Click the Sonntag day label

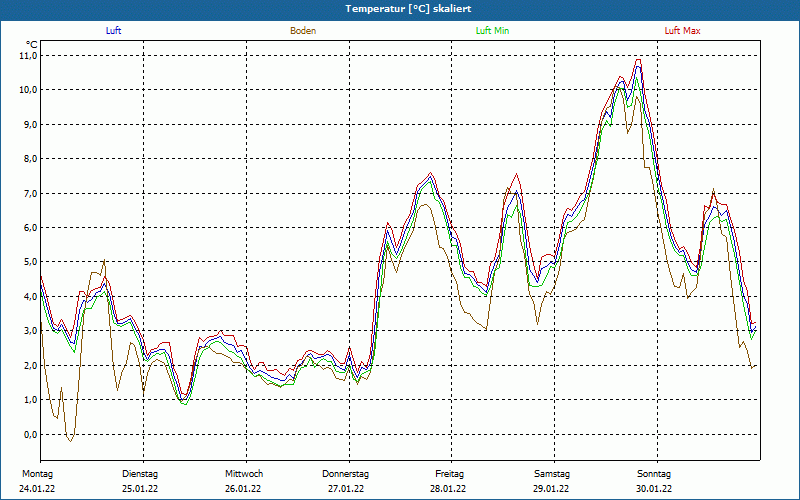click(654, 474)
